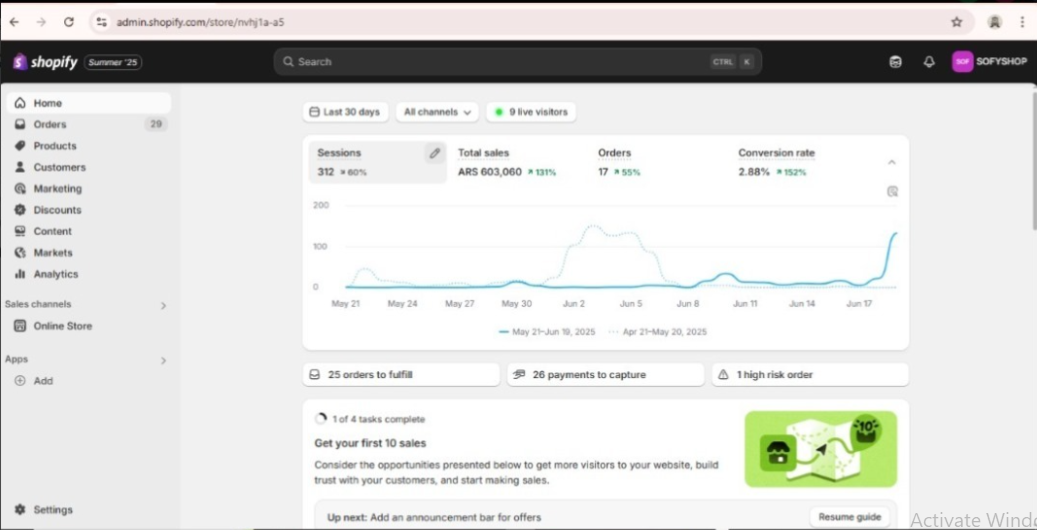The height and width of the screenshot is (530, 1037).
Task: Bookmark this page with the star icon
Action: point(956,21)
